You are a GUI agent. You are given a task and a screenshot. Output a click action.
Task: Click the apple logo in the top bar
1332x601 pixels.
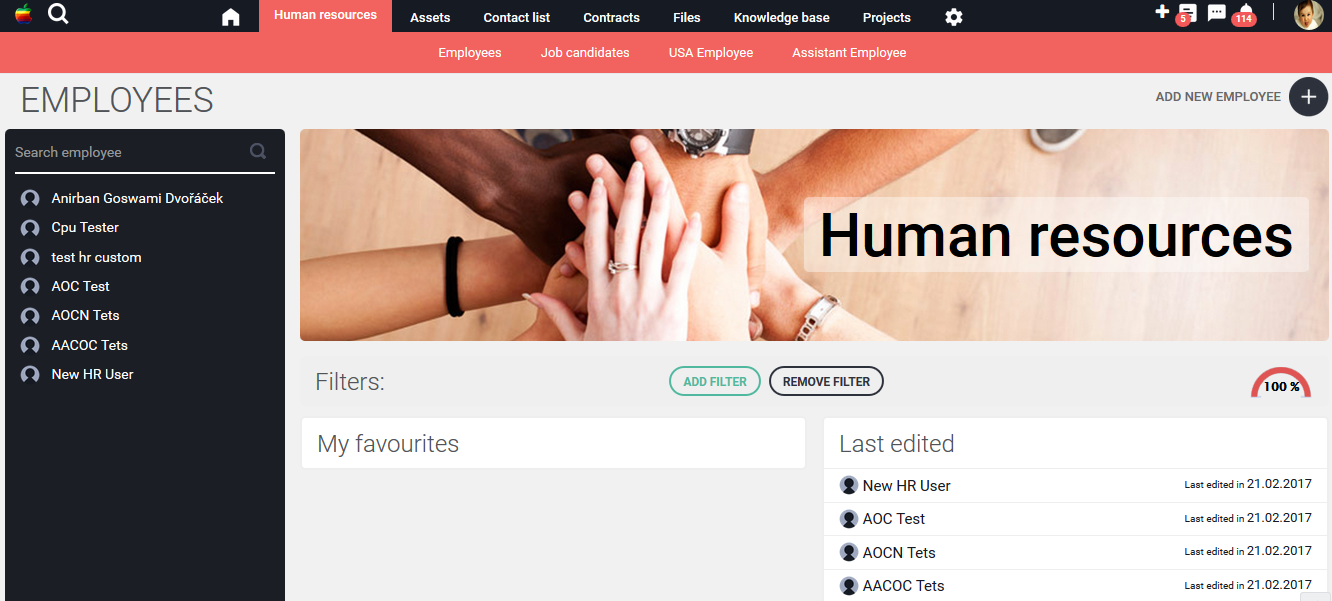click(x=24, y=14)
